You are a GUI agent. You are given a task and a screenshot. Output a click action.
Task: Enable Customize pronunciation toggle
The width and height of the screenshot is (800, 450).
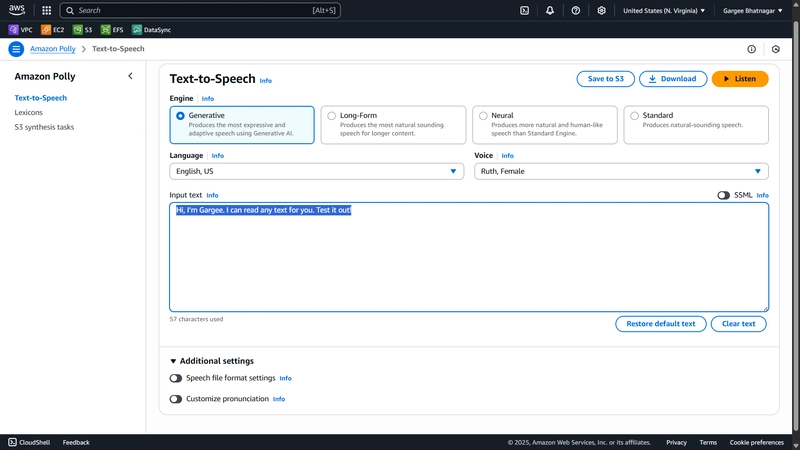point(176,399)
